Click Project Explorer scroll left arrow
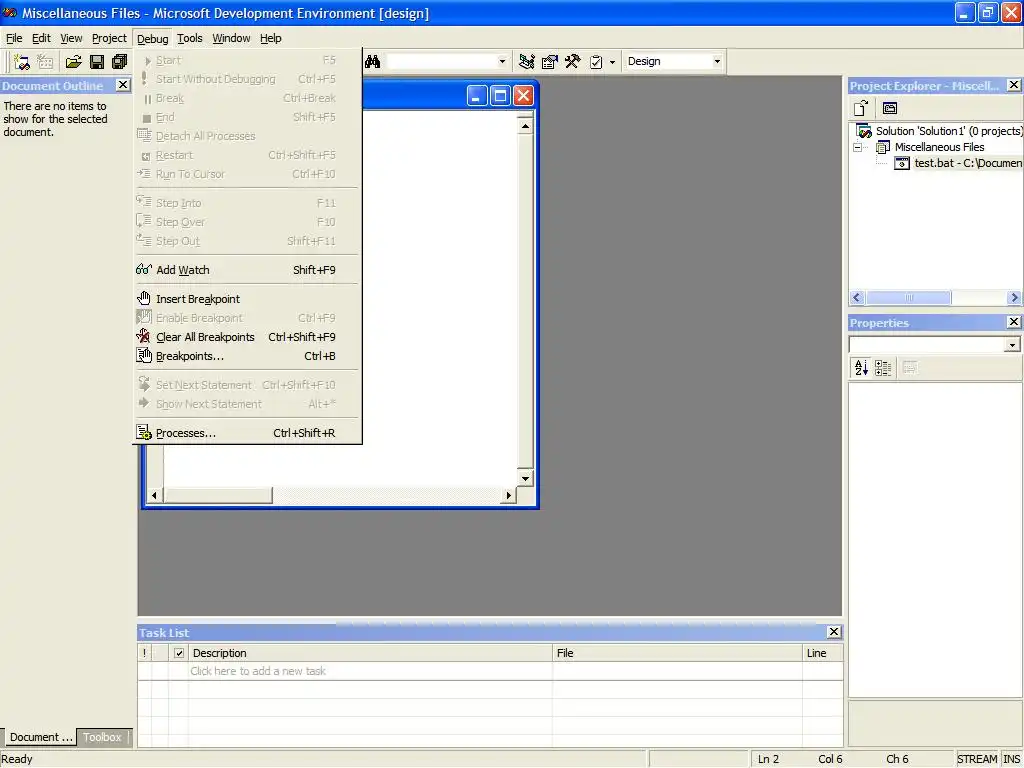This screenshot has height=768, width=1024. click(857, 298)
